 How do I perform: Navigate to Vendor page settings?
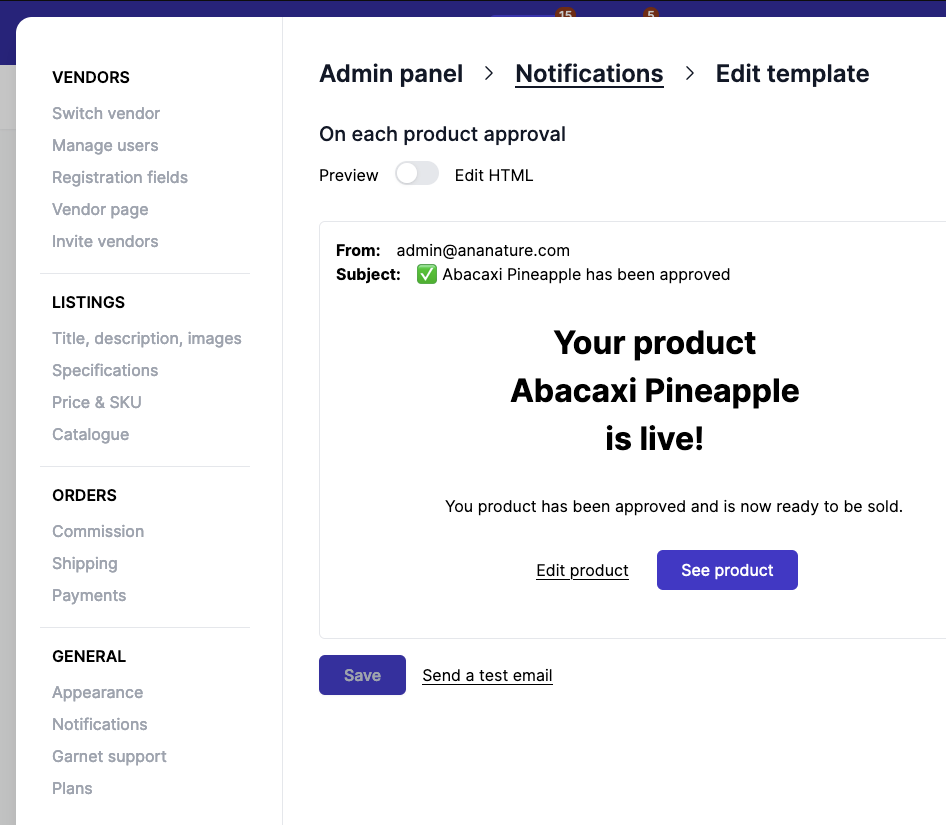point(100,209)
